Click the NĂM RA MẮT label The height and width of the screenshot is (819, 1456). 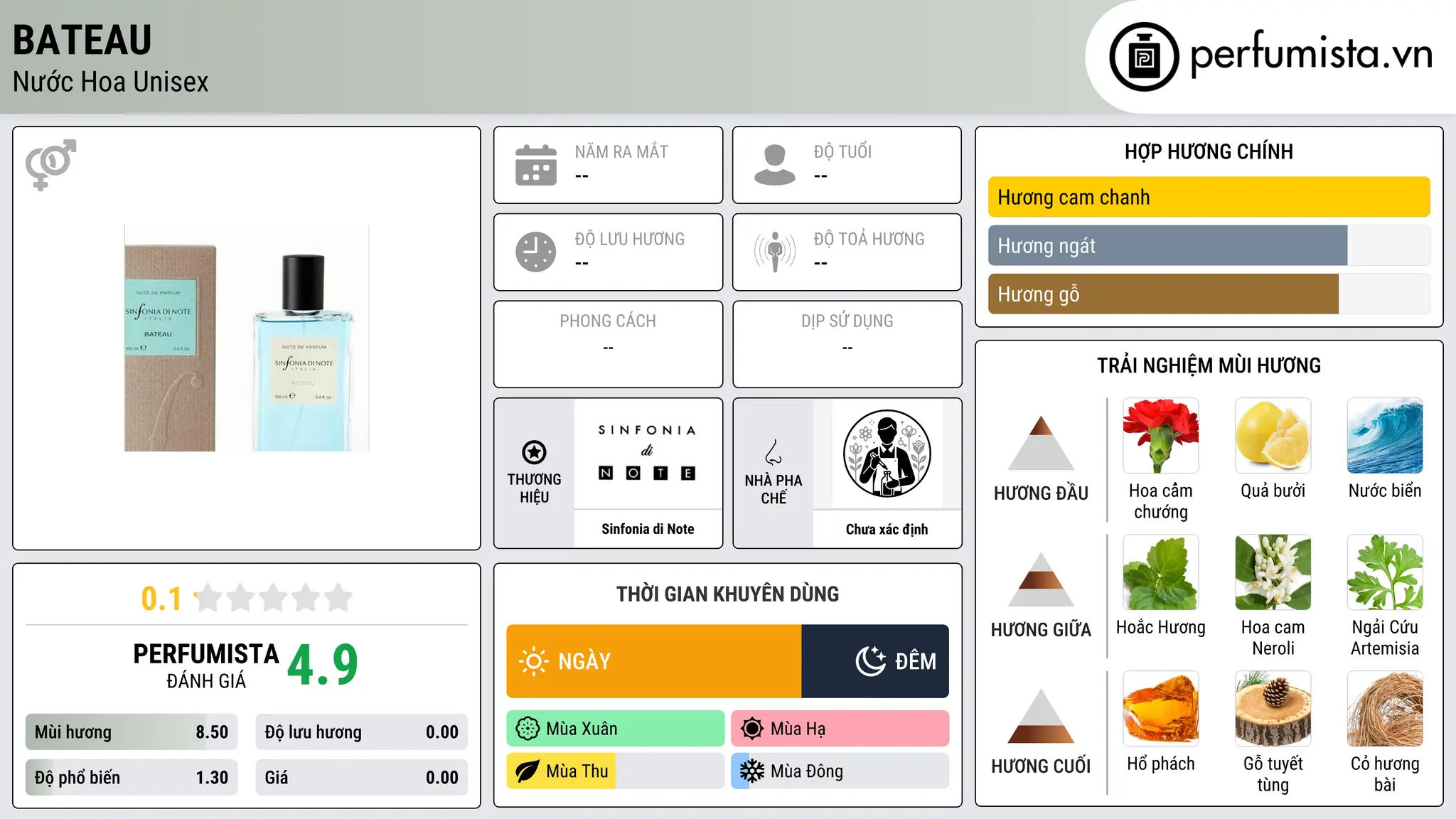[x=621, y=151]
